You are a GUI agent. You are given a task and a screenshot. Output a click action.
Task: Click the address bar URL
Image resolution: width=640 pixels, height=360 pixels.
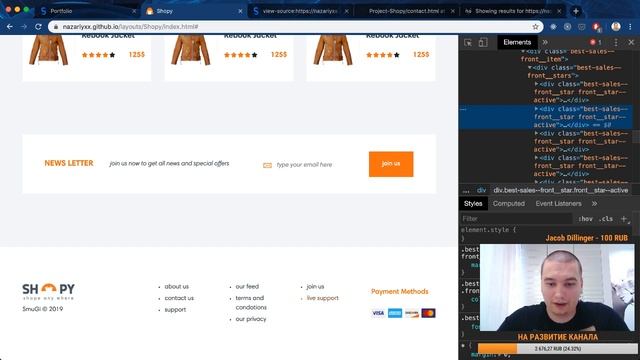(131, 27)
